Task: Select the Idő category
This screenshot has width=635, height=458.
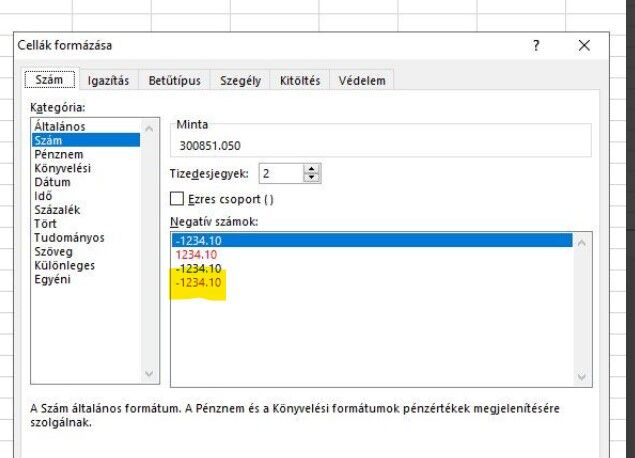Action: (x=86, y=196)
